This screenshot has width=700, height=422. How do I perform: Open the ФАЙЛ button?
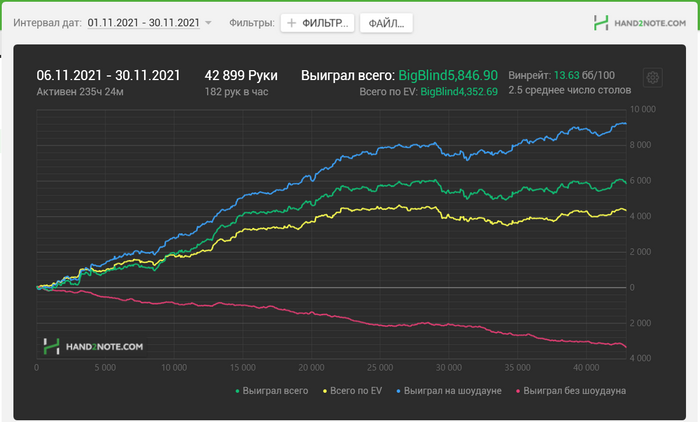pos(386,23)
